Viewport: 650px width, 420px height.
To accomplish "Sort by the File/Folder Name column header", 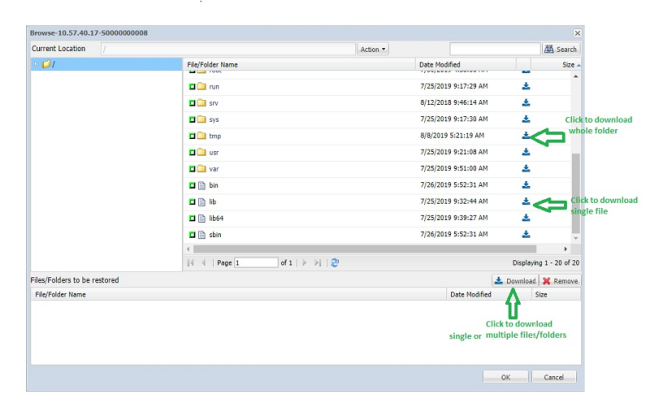I will (299, 65).
